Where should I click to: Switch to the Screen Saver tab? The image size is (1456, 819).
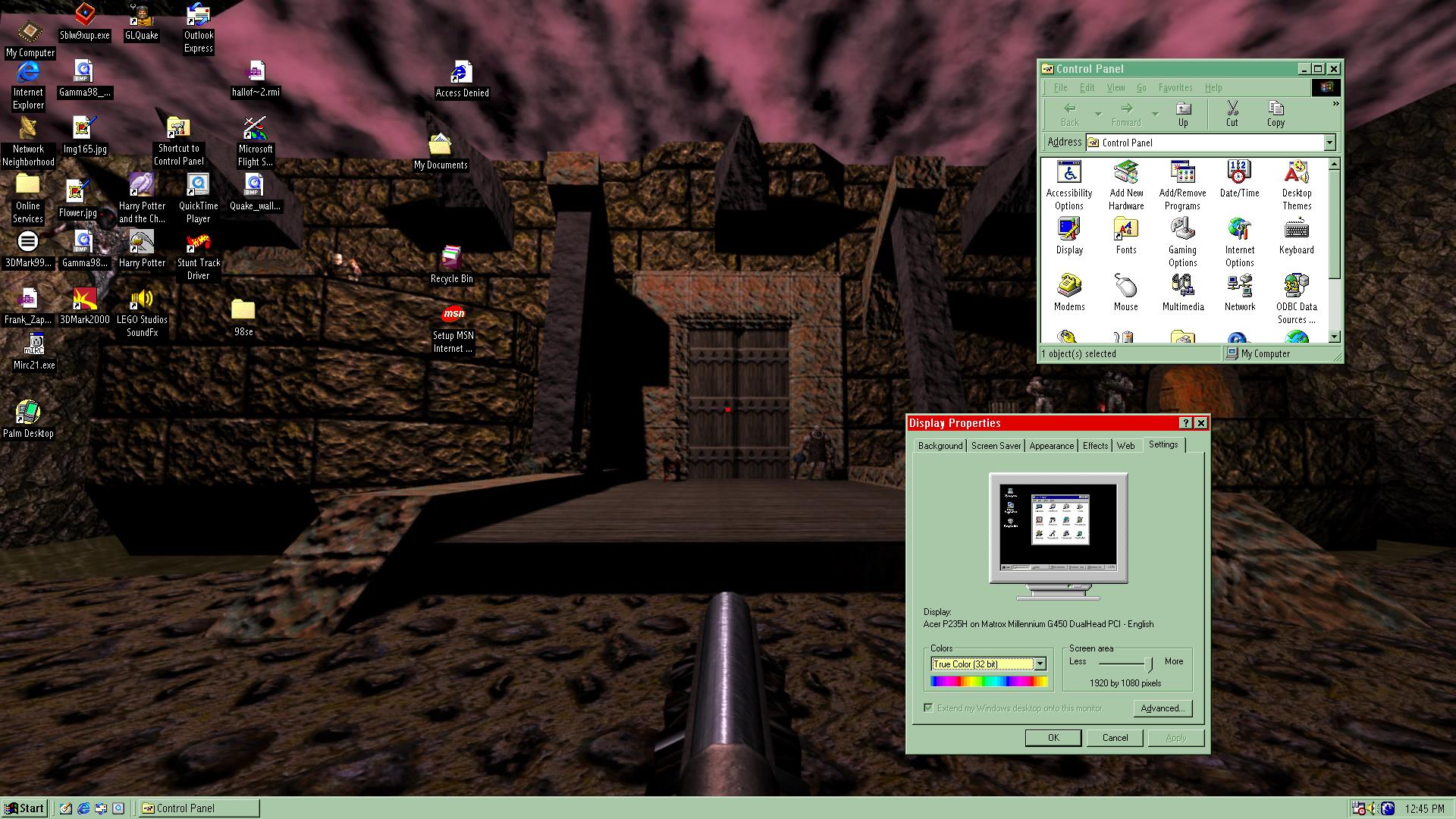click(996, 446)
